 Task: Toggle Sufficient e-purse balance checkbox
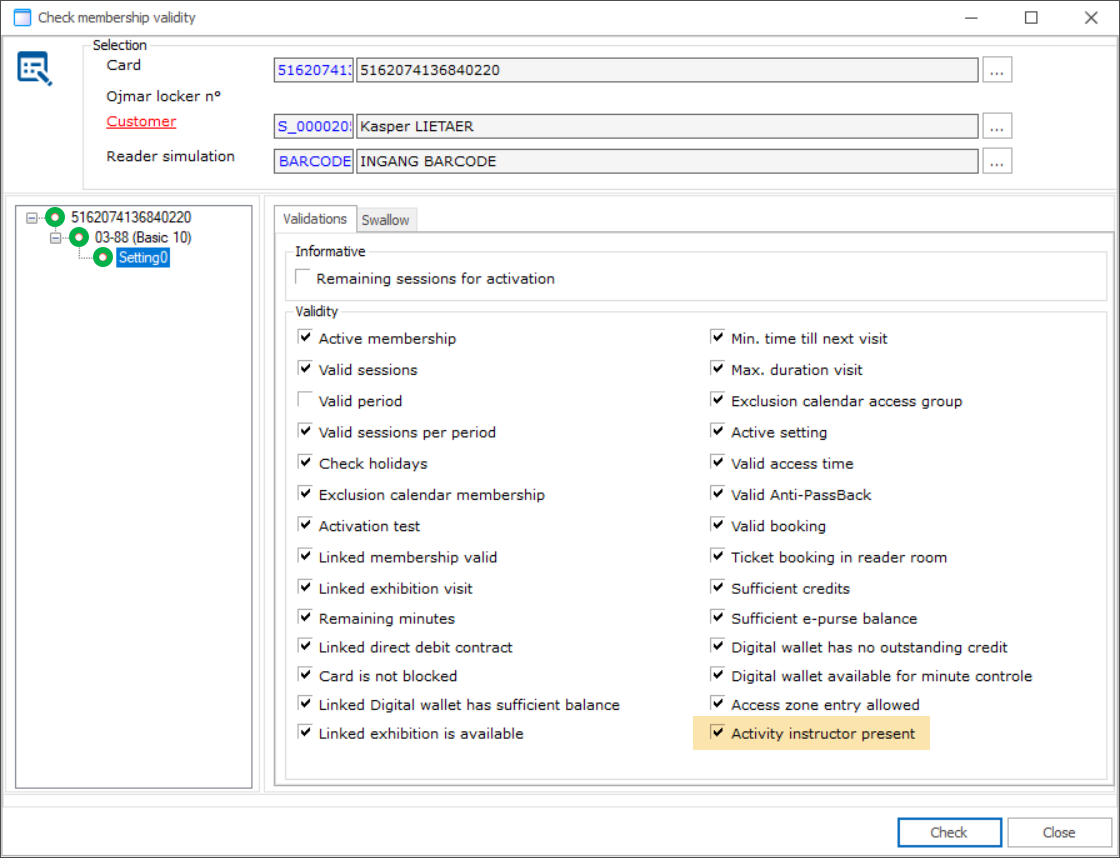(x=718, y=617)
